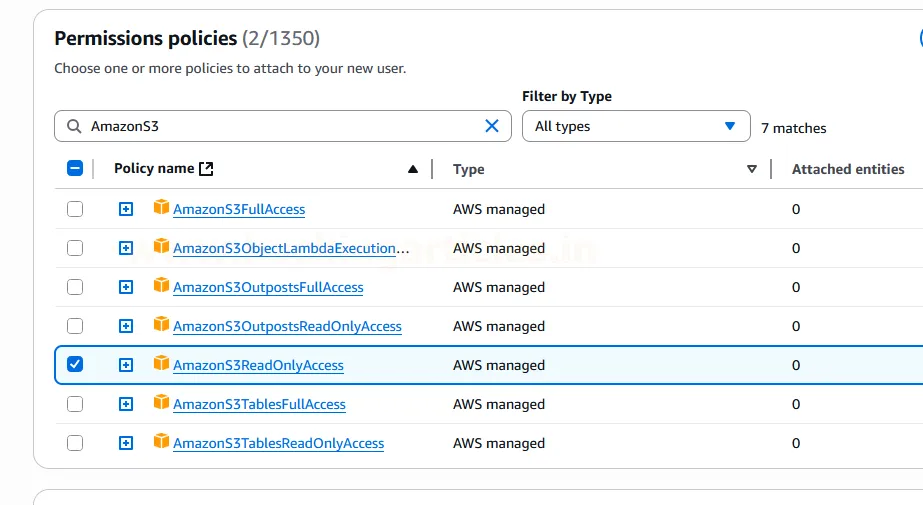Expand details for AmazonS3TablesFullAccess policy
The image size is (923, 505).
coord(126,404)
